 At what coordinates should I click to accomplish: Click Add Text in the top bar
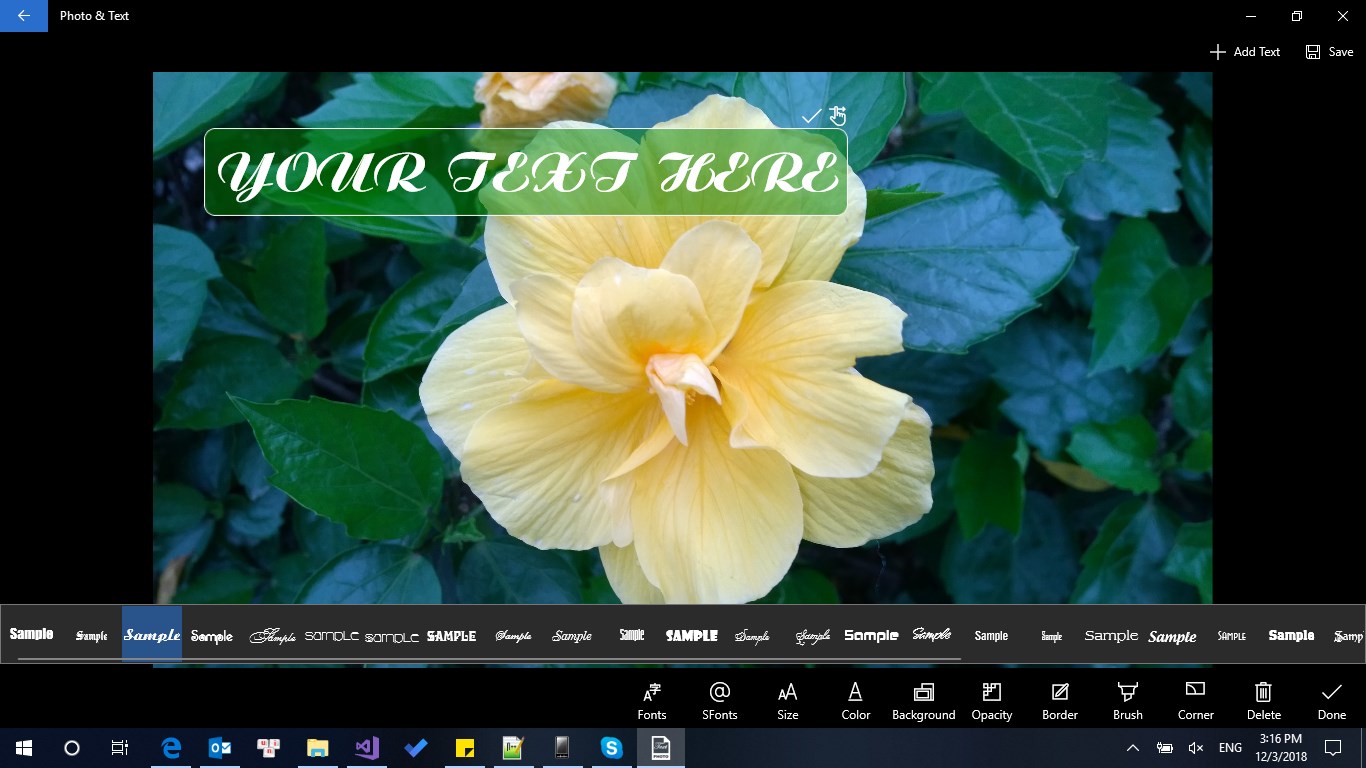1245,52
